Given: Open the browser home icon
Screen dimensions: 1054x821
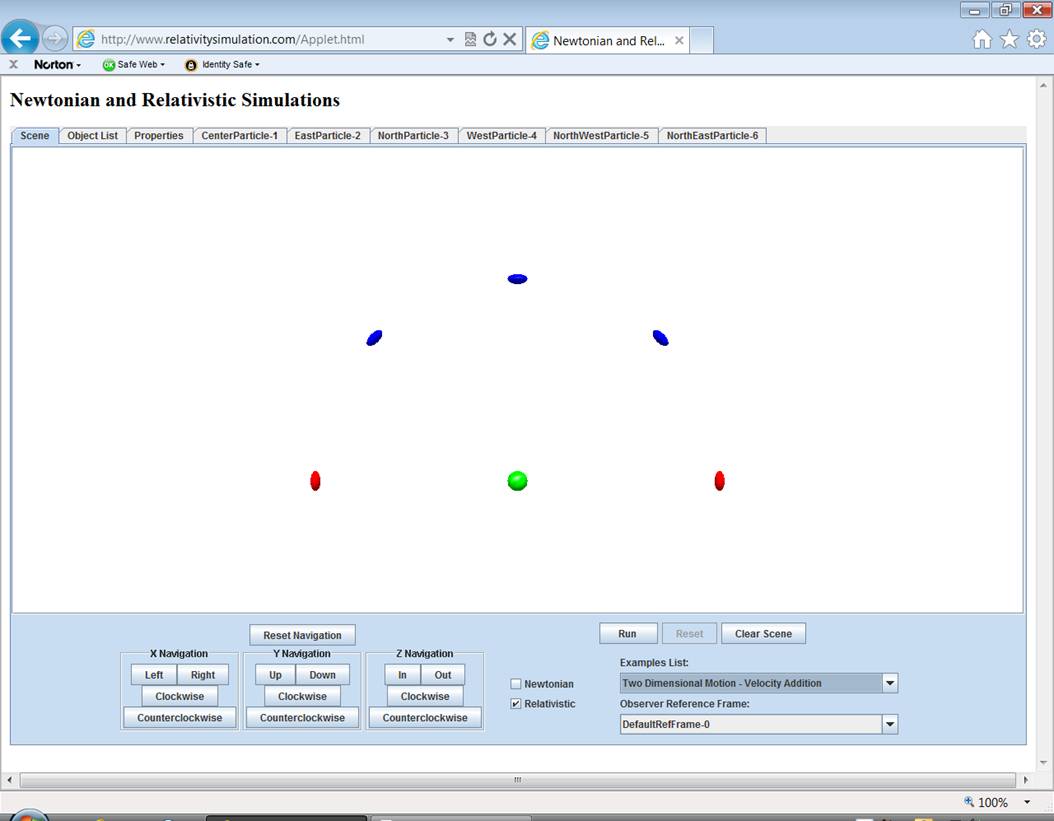Looking at the screenshot, I should 982,39.
